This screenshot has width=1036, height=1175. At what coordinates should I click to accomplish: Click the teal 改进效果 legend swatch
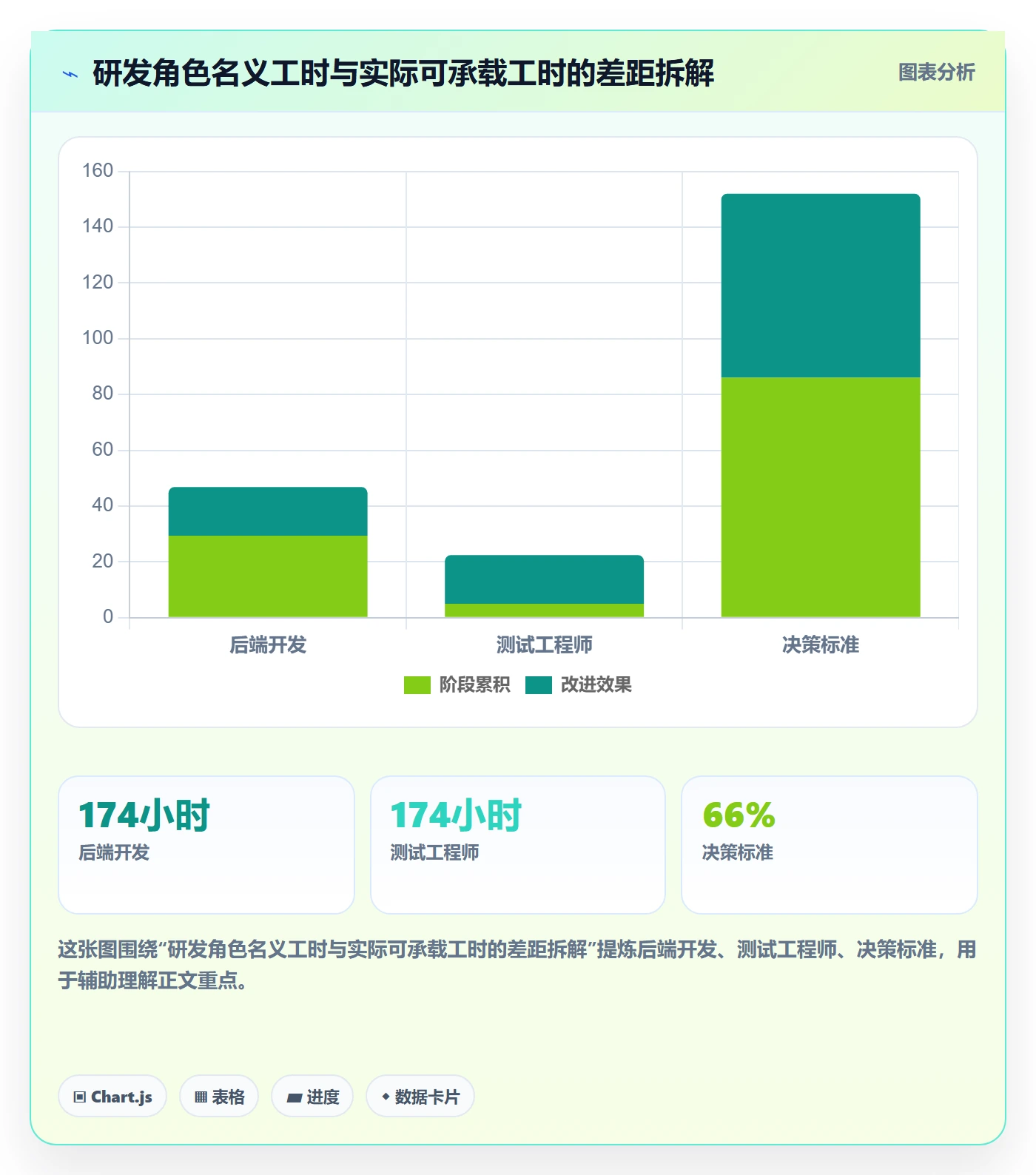point(539,685)
